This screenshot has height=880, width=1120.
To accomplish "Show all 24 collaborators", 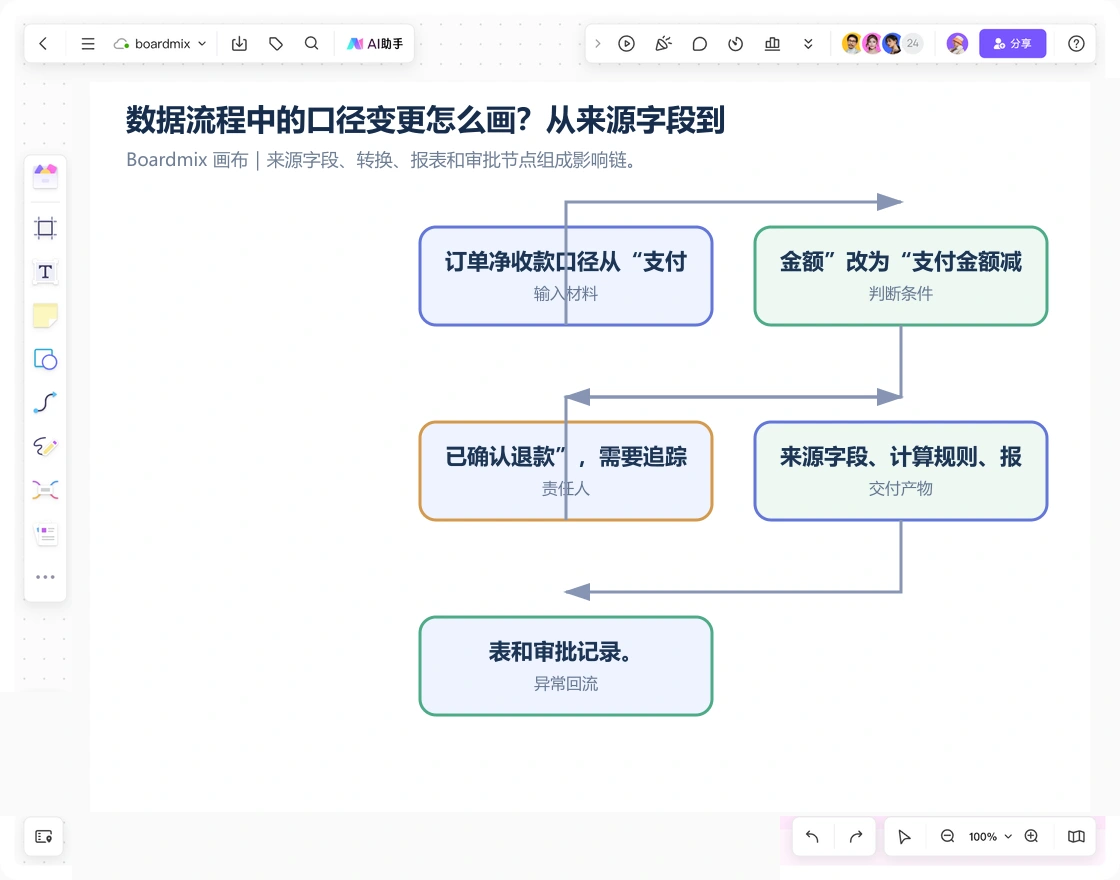I will [913, 44].
